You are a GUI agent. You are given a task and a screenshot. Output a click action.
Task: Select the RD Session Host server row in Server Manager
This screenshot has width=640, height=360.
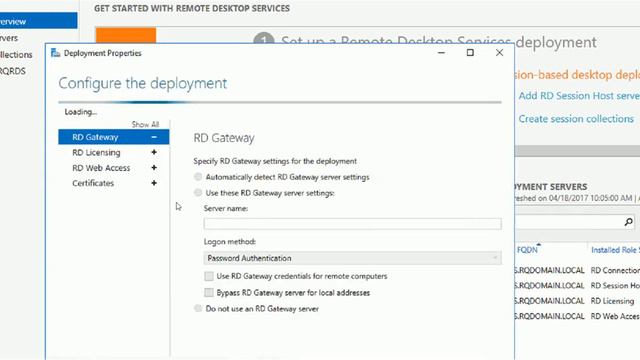(577, 286)
